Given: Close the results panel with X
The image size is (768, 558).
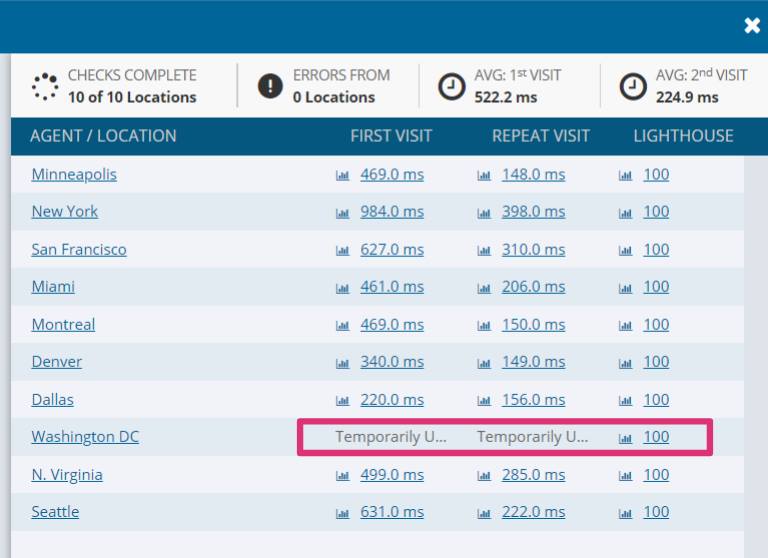Looking at the screenshot, I should click(x=752, y=26).
